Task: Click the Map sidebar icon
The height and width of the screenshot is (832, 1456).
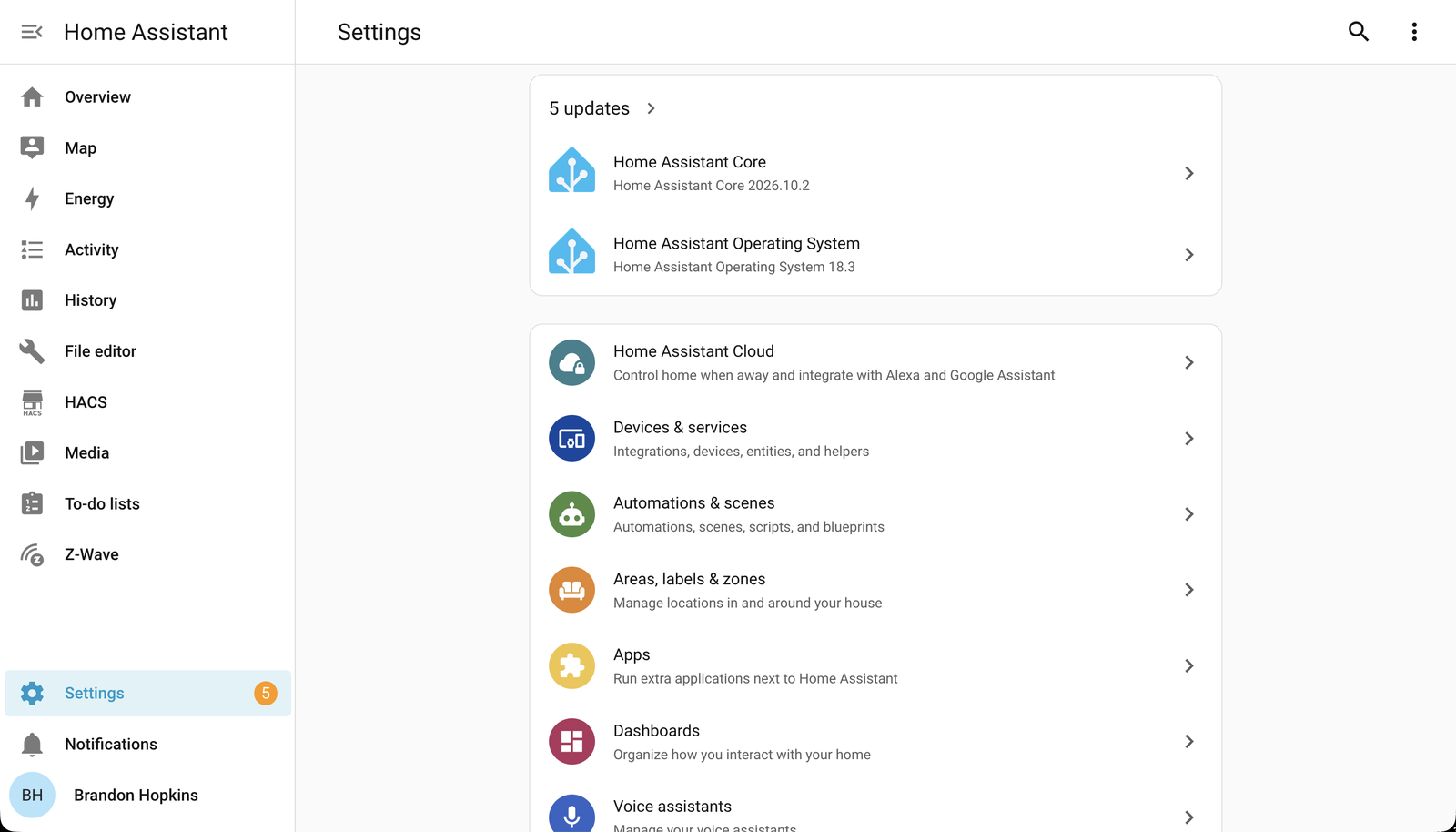Action: point(32,147)
